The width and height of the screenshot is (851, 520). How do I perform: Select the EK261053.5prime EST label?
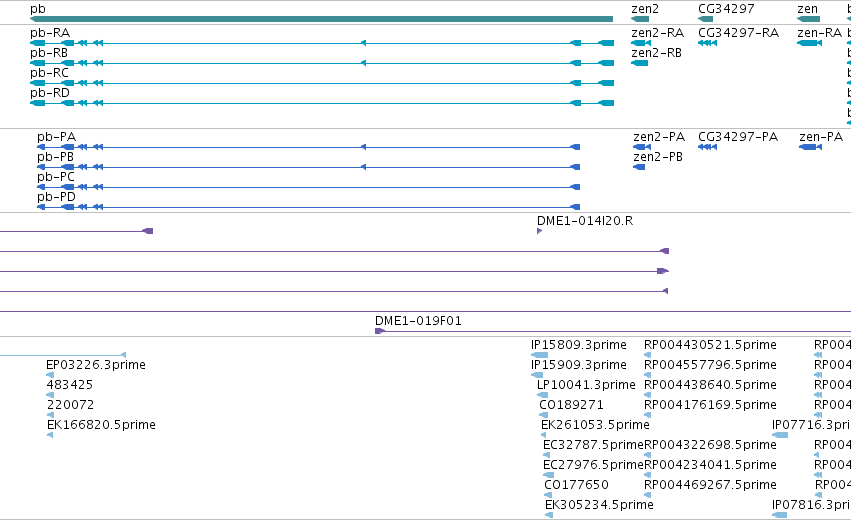(x=595, y=425)
